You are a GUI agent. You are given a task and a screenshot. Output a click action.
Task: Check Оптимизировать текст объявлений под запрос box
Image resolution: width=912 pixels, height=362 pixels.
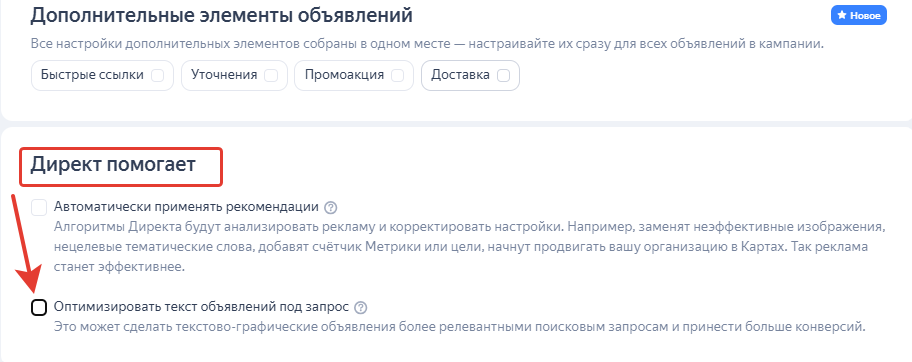click(x=39, y=307)
